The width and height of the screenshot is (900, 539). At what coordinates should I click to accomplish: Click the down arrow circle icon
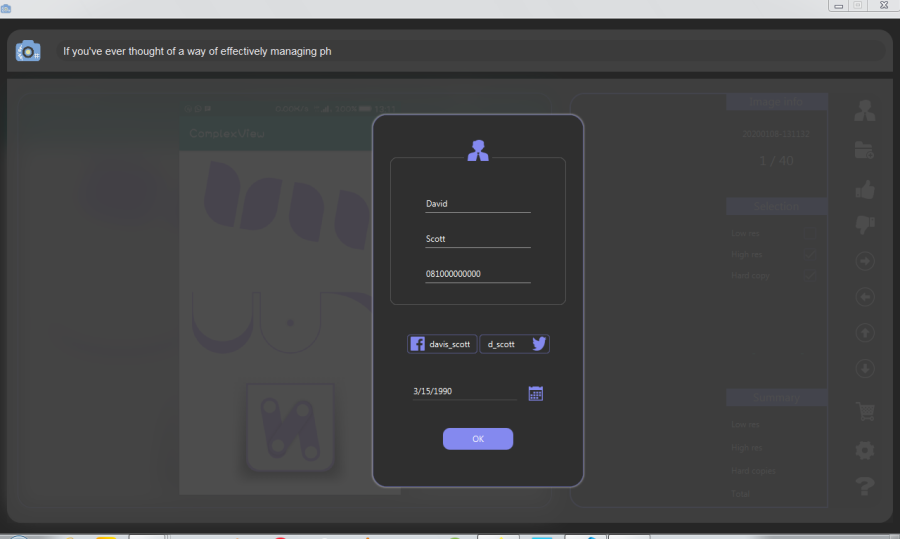[865, 369]
